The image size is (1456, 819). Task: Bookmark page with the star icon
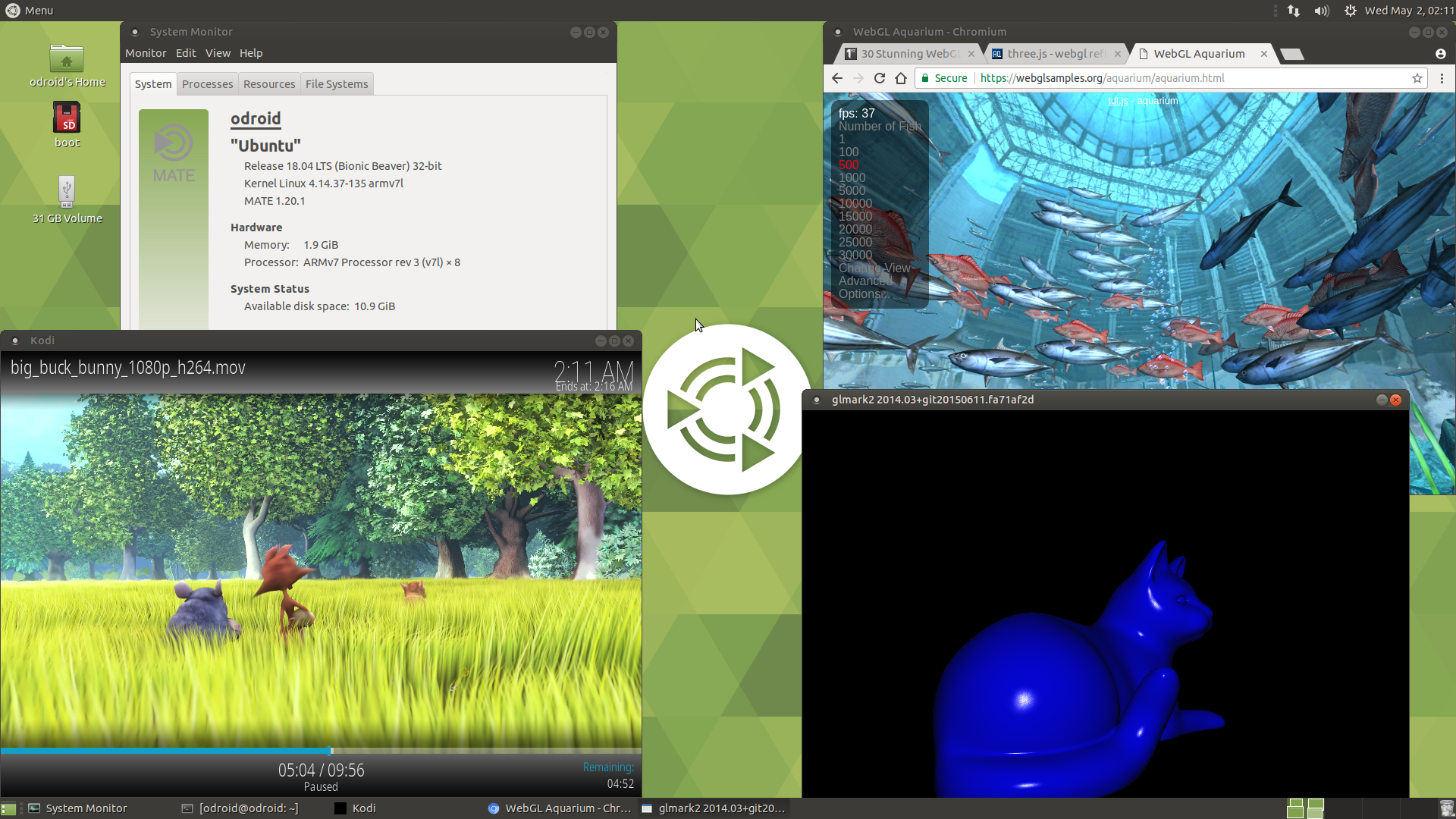tap(1417, 78)
